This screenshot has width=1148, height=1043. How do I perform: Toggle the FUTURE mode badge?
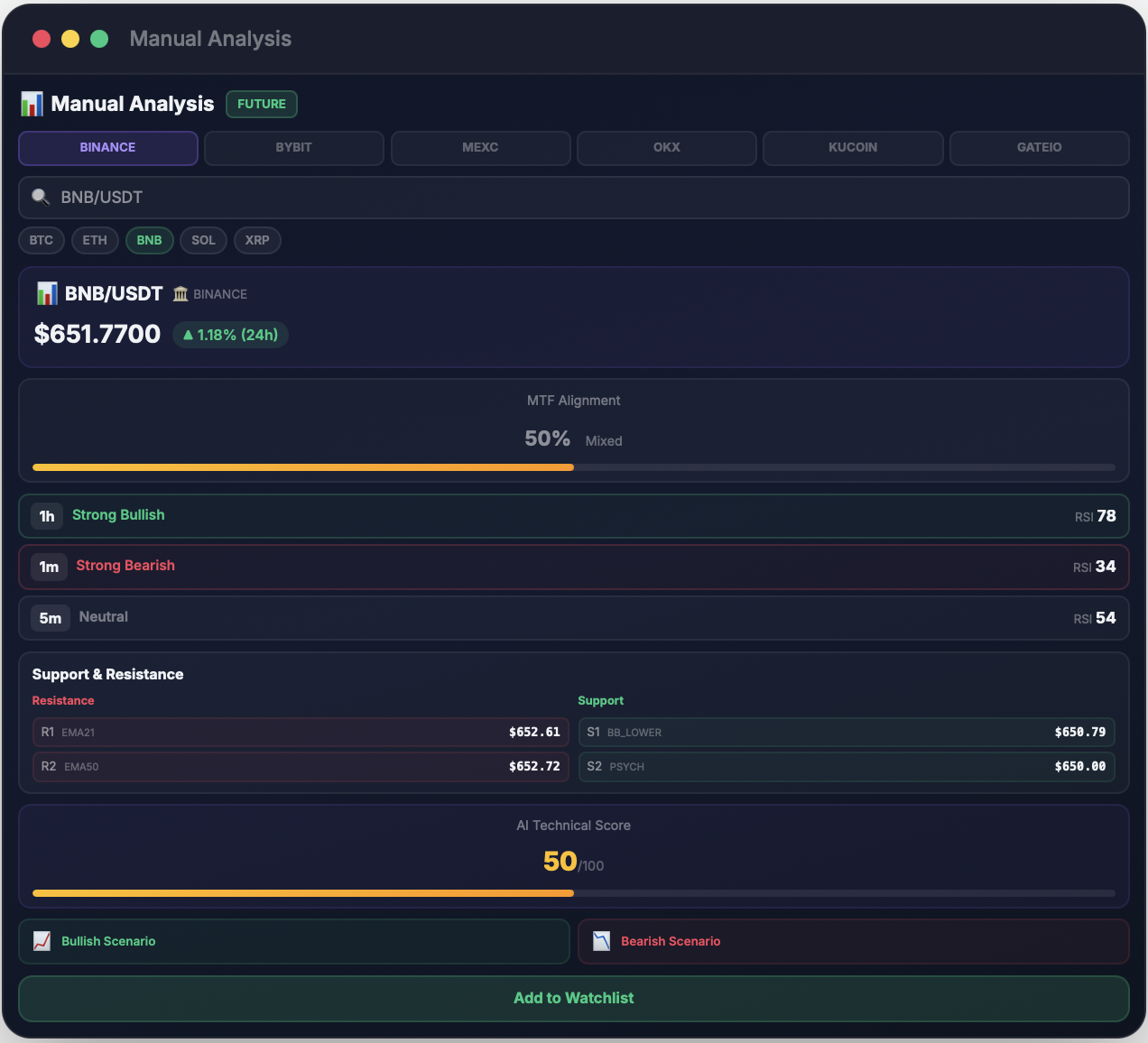(x=261, y=104)
